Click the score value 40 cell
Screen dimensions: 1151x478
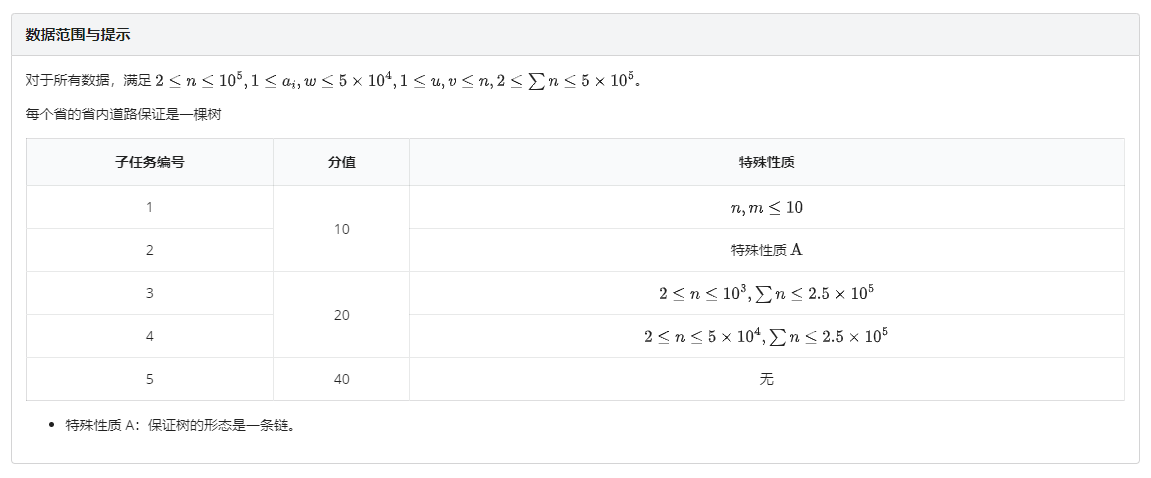(341, 379)
